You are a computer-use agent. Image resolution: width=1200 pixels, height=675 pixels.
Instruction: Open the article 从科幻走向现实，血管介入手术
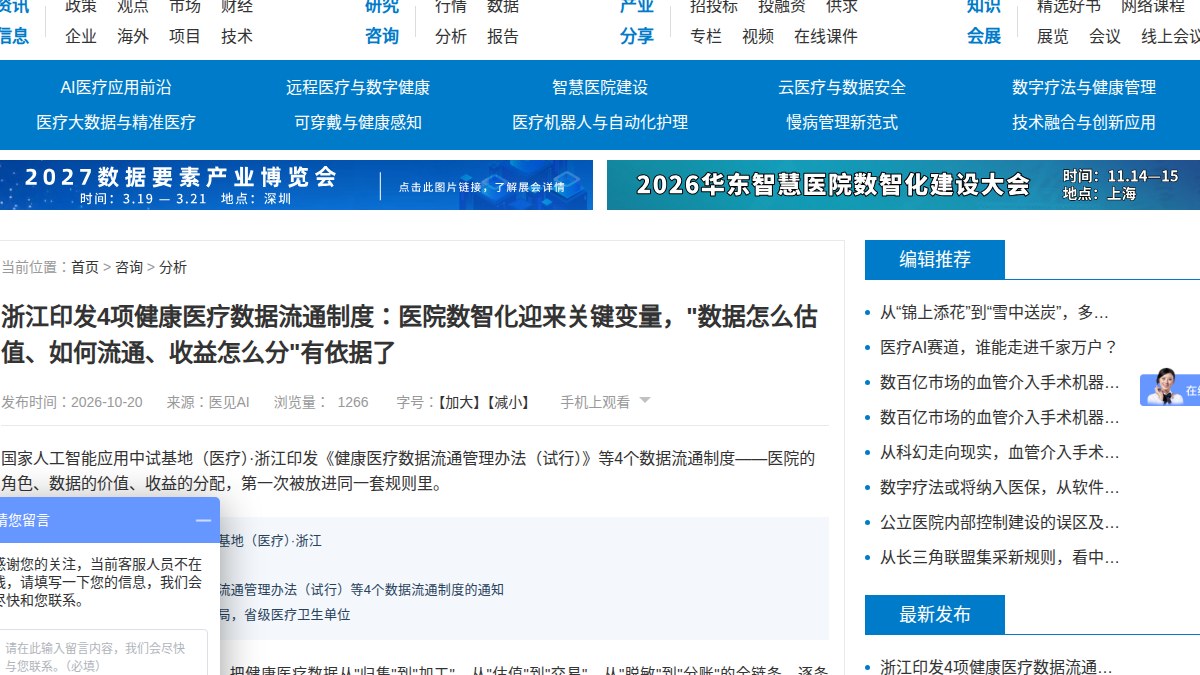[1000, 452]
